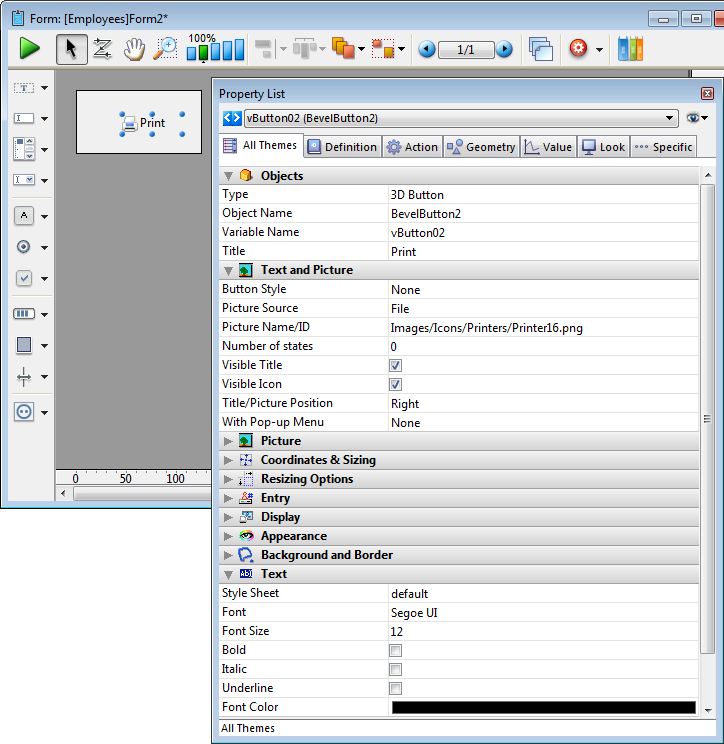Viewport: 724px width, 744px height.
Task: Open the library books icon
Action: click(630, 49)
